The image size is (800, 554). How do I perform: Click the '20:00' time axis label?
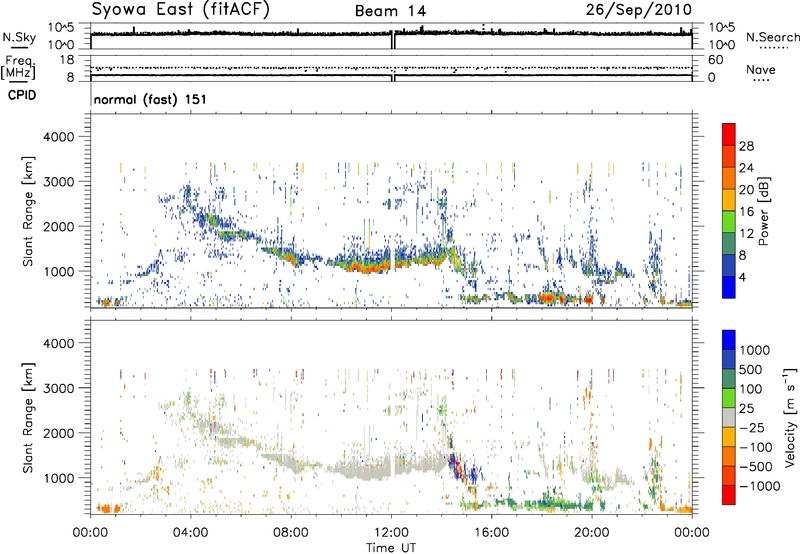click(592, 533)
